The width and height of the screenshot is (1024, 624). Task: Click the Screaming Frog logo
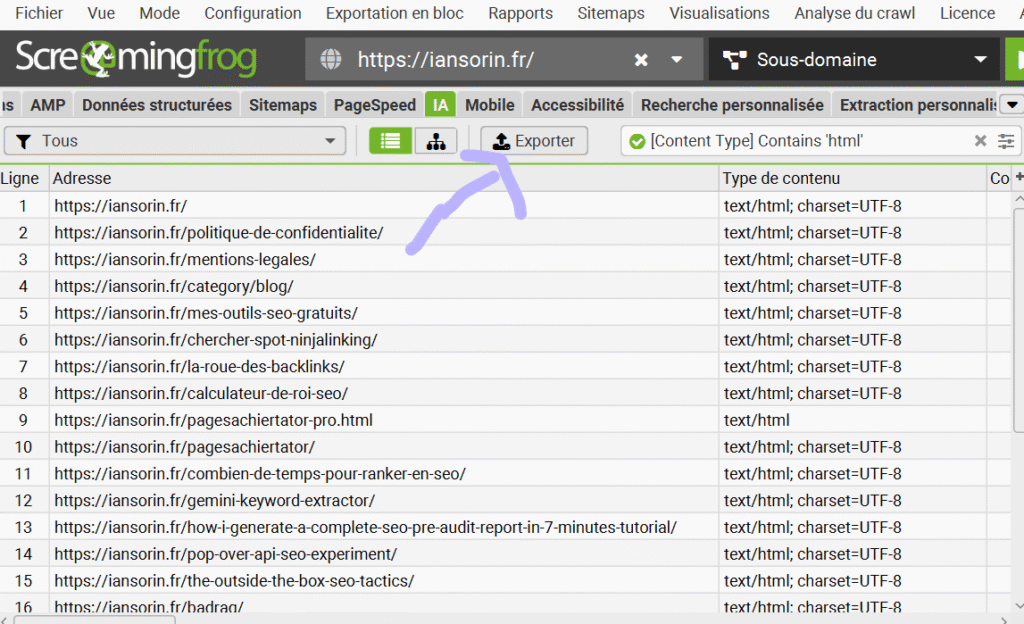[x=136, y=59]
